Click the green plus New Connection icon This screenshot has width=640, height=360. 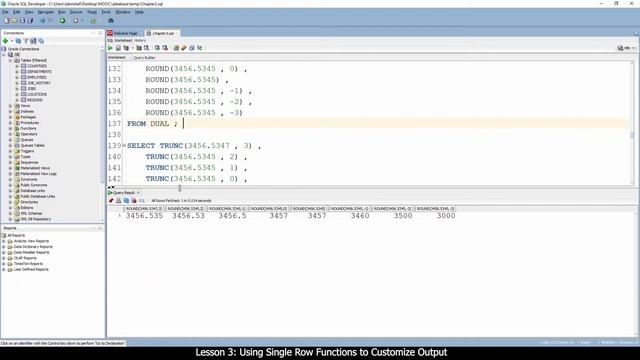(x=5, y=41)
